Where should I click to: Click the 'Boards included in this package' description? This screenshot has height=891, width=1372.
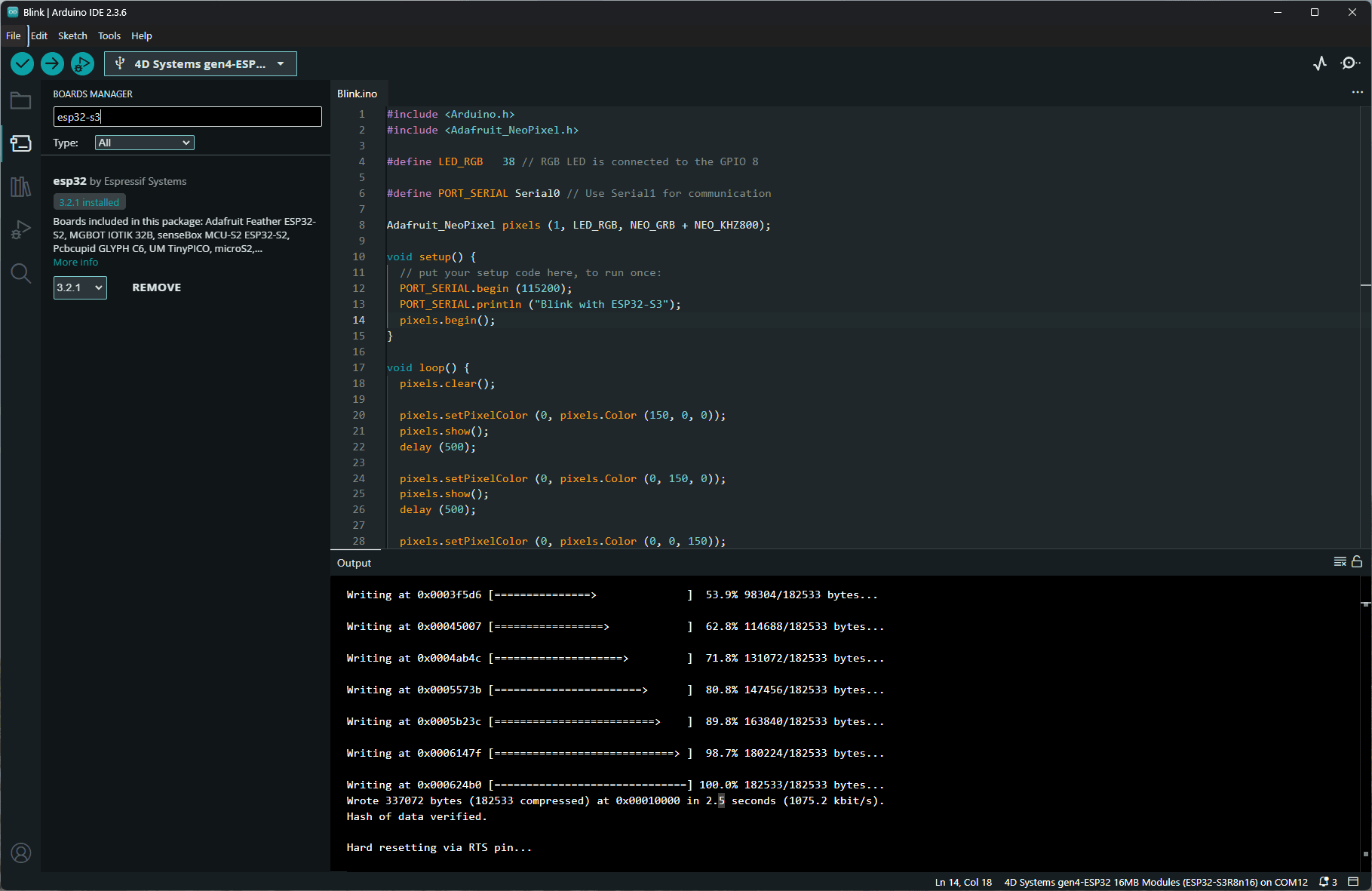[x=185, y=235]
